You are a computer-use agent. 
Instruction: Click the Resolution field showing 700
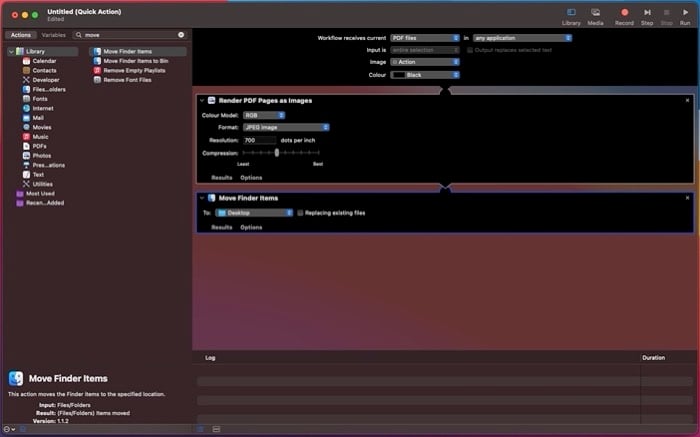pyautogui.click(x=260, y=140)
